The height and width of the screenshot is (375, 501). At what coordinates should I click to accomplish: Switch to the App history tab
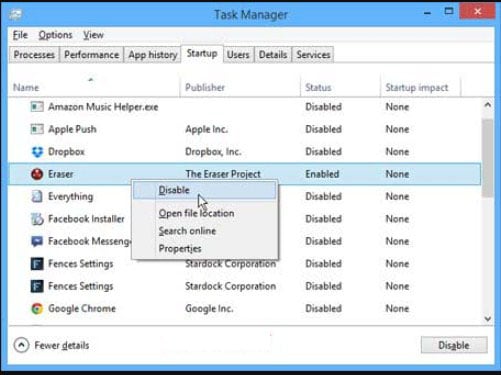coord(153,55)
